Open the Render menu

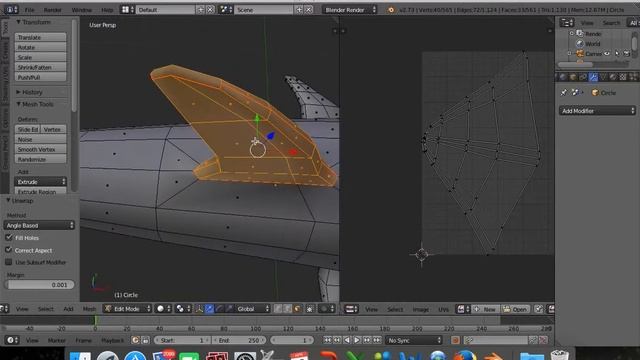pyautogui.click(x=52, y=10)
